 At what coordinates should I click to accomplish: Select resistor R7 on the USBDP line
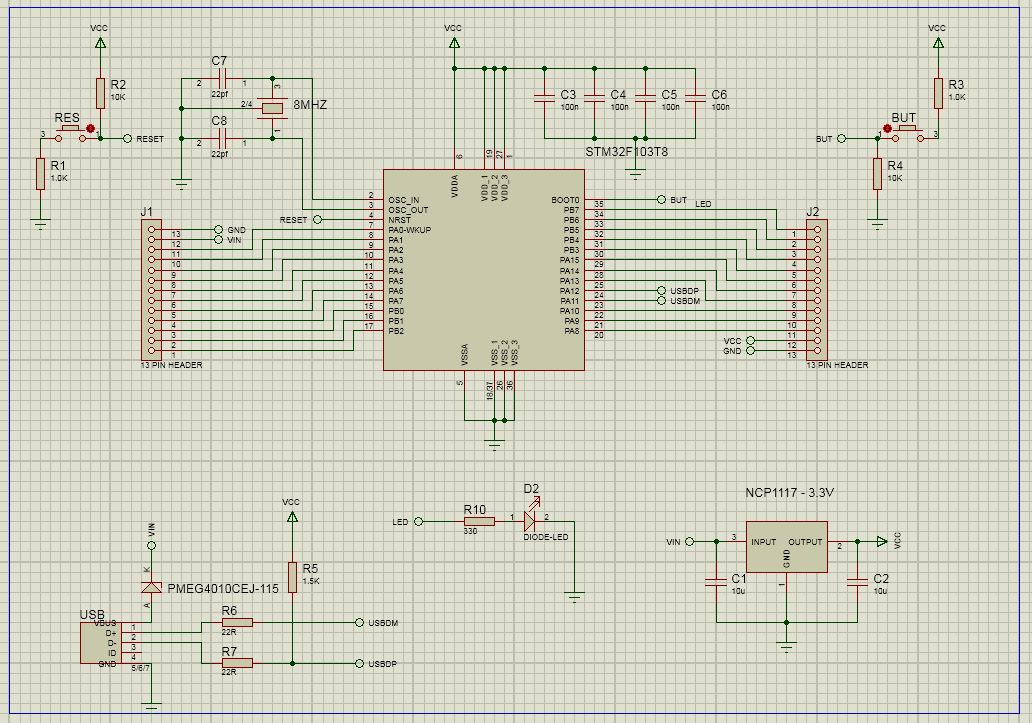click(237, 662)
